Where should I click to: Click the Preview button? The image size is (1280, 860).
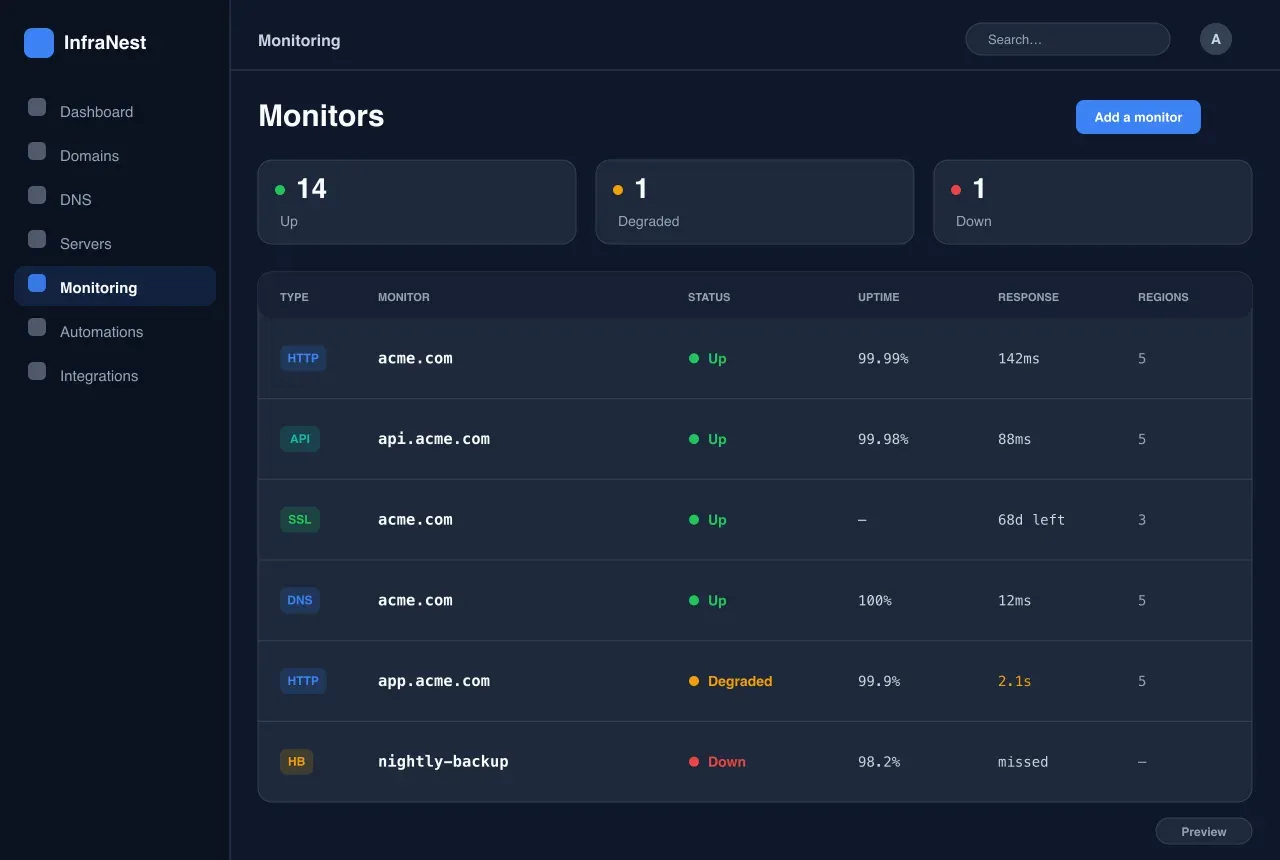coord(1204,831)
